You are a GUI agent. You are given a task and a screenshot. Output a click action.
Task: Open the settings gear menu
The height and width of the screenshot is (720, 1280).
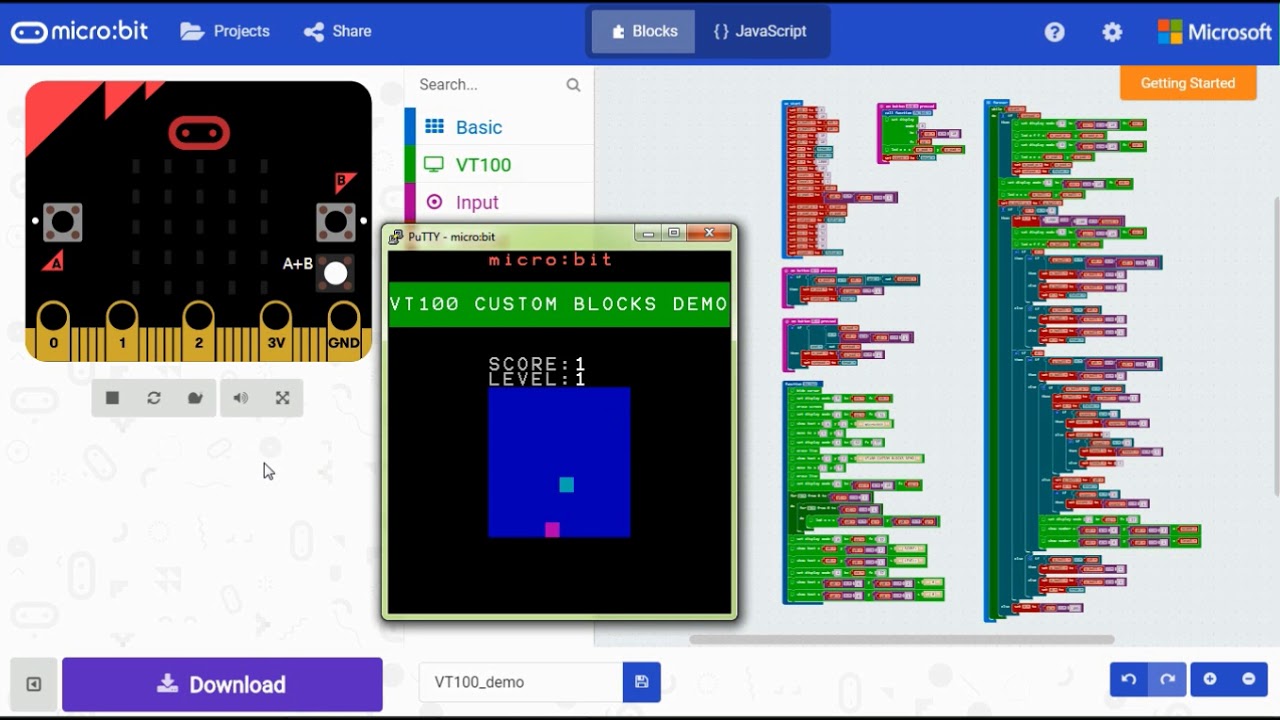1112,32
